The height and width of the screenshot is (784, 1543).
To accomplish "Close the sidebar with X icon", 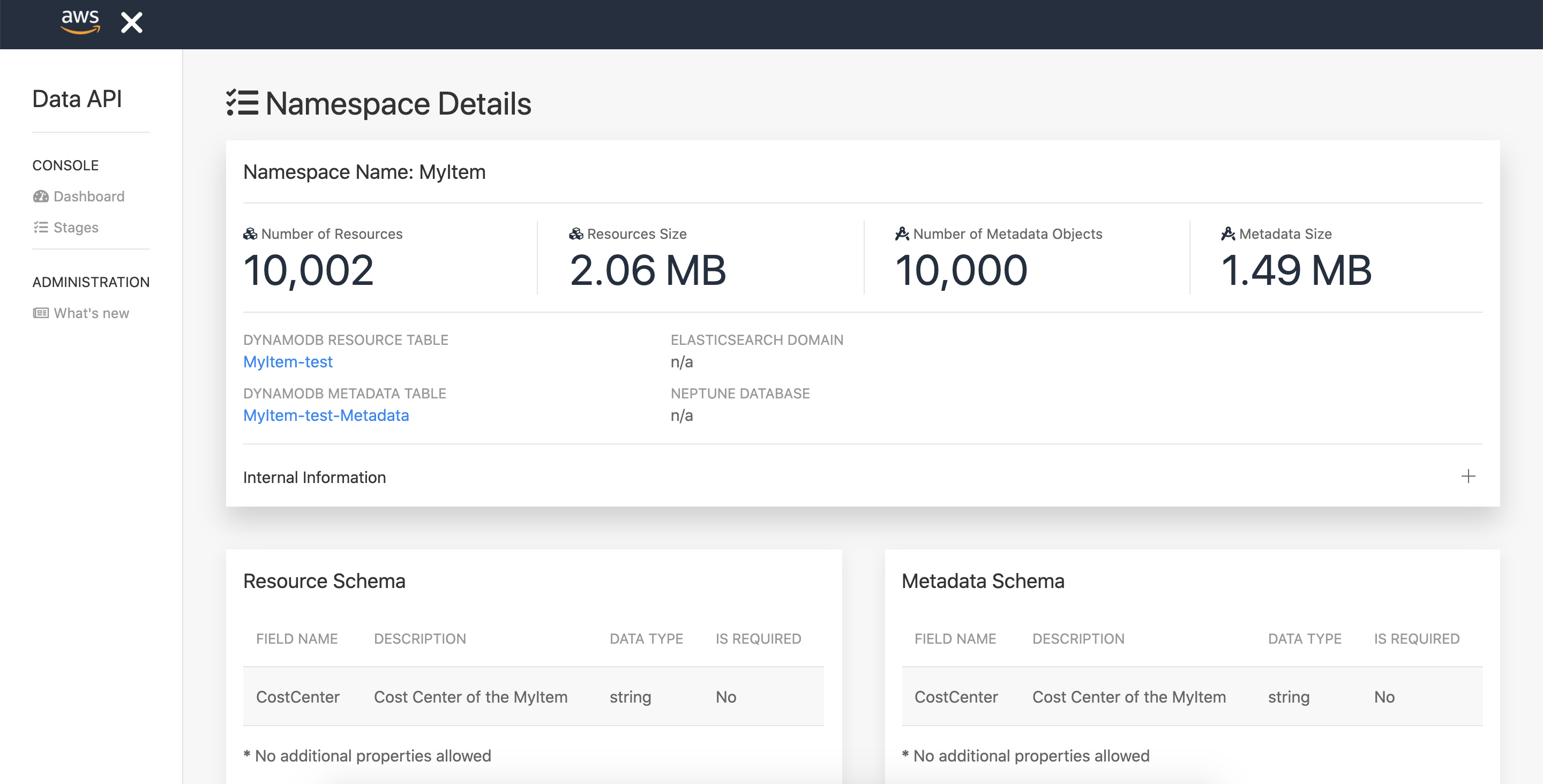I will pyautogui.click(x=131, y=22).
